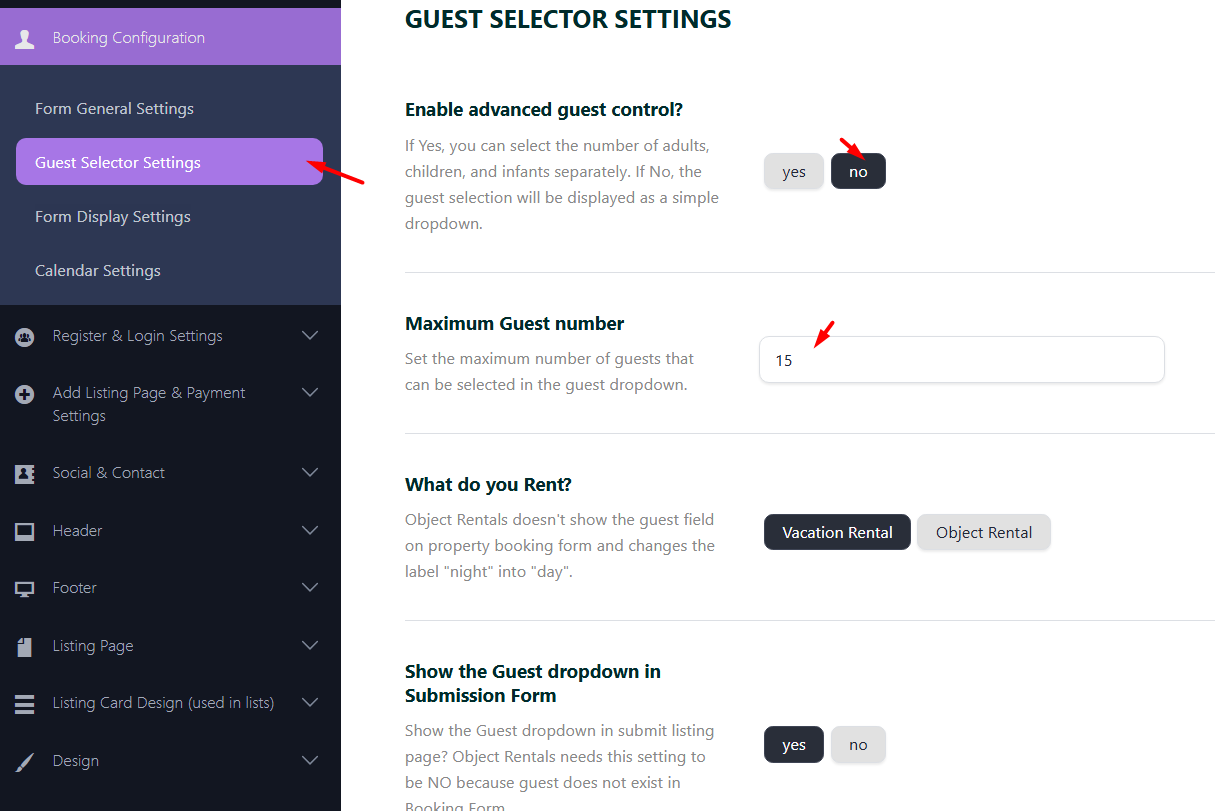Expand the Header section chevron
Image resolution: width=1215 pixels, height=811 pixels.
pyautogui.click(x=310, y=531)
